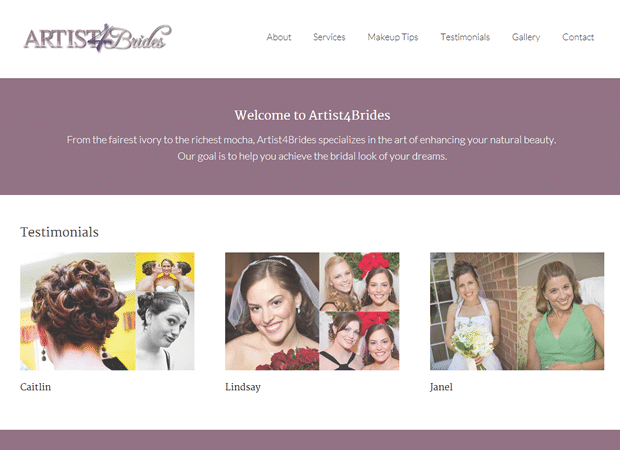Image resolution: width=620 pixels, height=450 pixels.
Task: View Caitlin's black-and-white portrait photo
Action: coord(165,331)
